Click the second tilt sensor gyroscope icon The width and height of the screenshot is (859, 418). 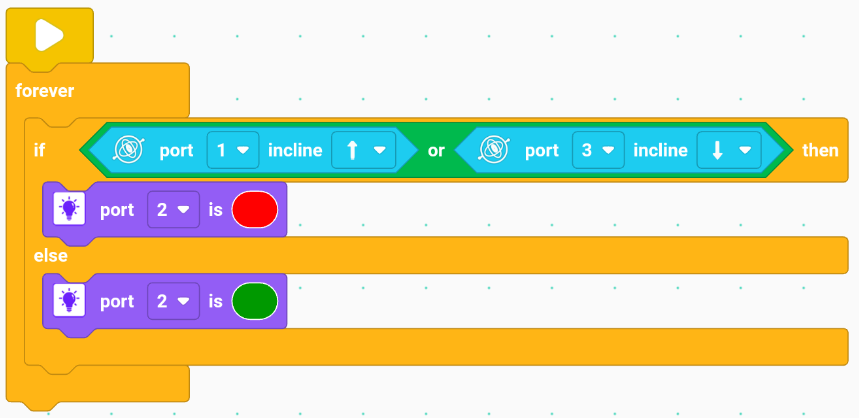tap(495, 150)
